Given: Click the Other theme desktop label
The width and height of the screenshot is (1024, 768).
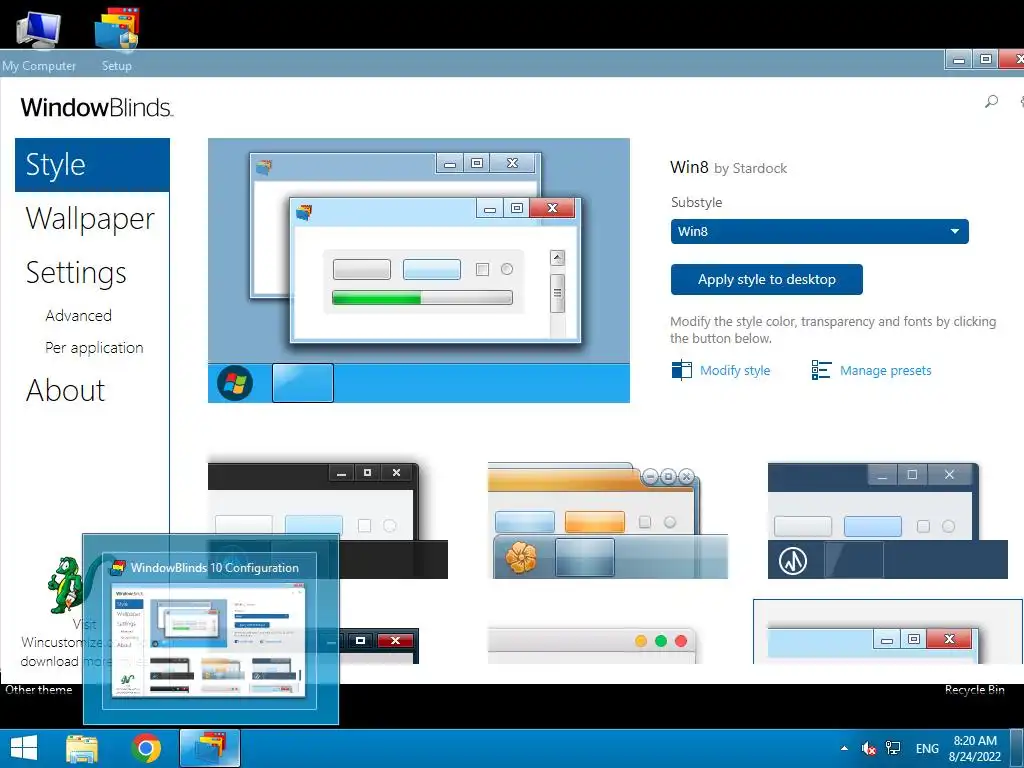Looking at the screenshot, I should (x=39, y=690).
